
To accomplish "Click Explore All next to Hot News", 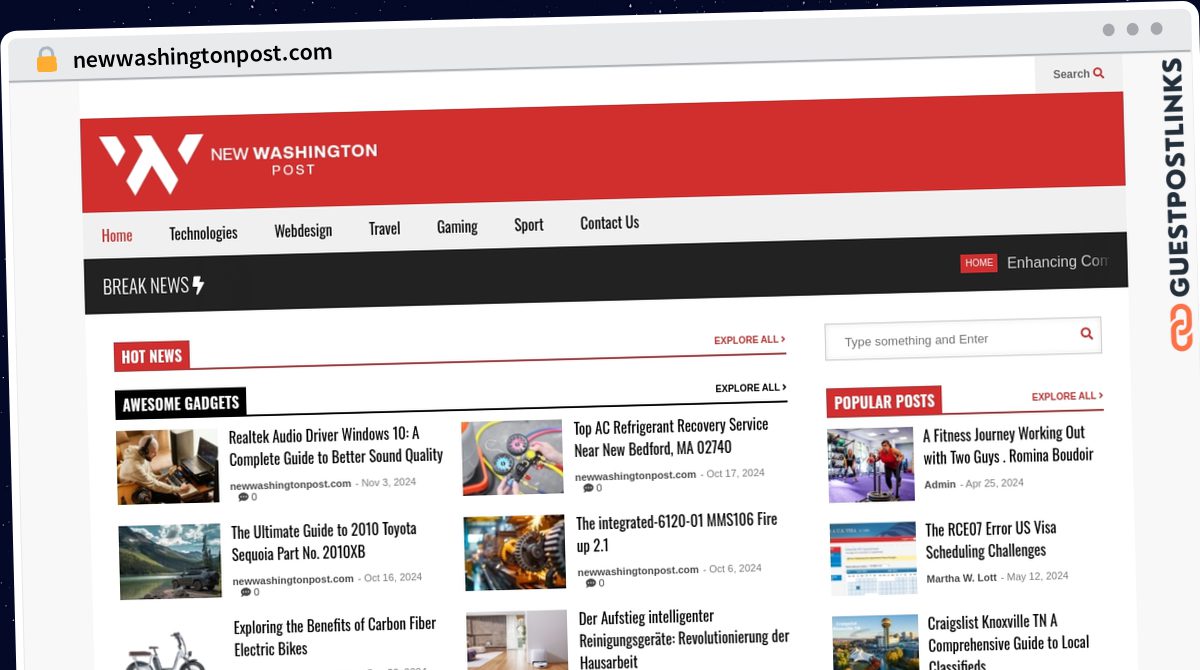I will [x=749, y=340].
